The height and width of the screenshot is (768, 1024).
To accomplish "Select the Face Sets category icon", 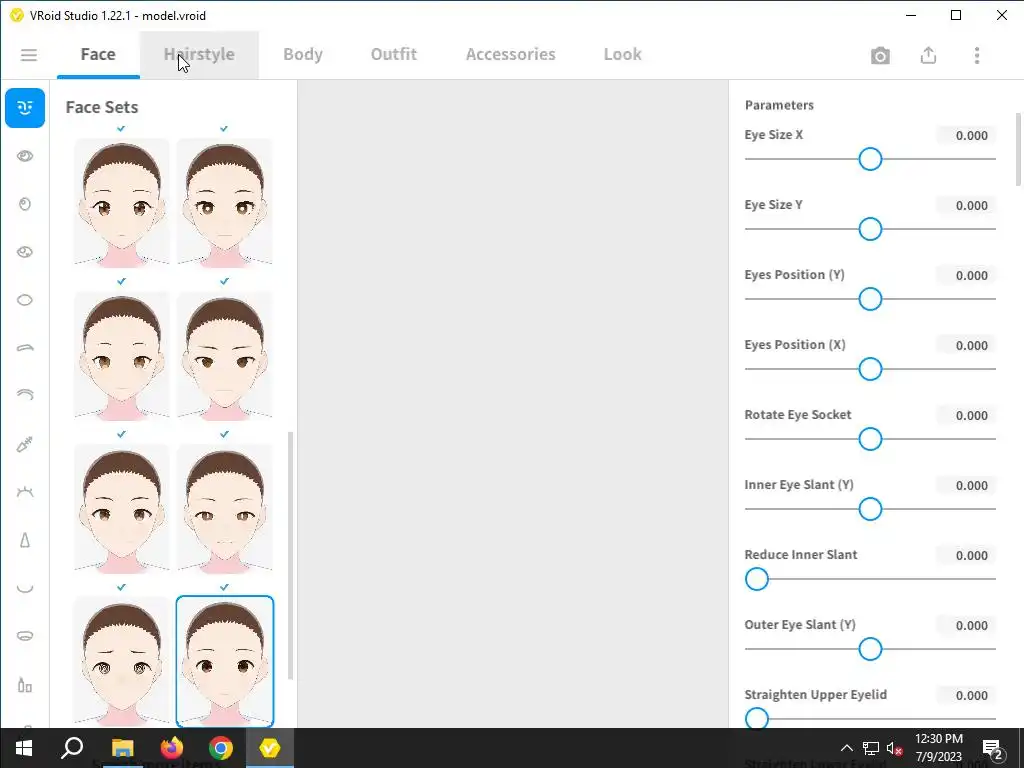I will click(25, 108).
